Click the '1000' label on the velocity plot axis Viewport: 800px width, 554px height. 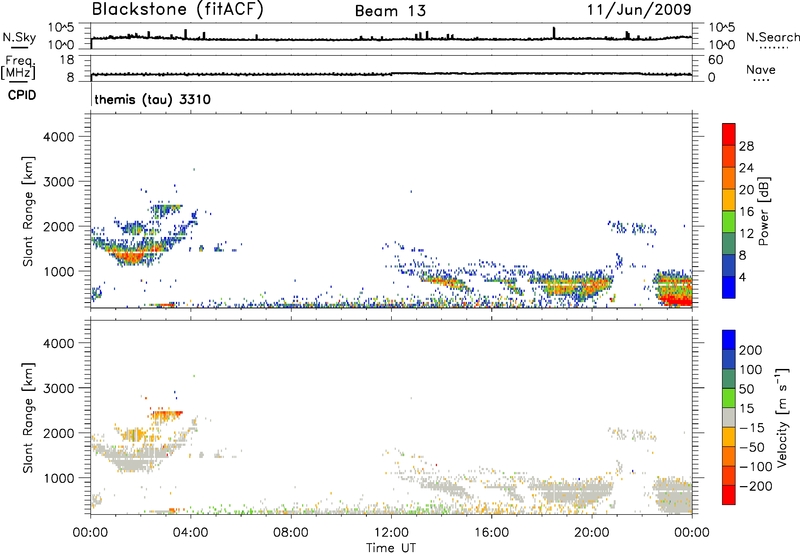(x=59, y=478)
